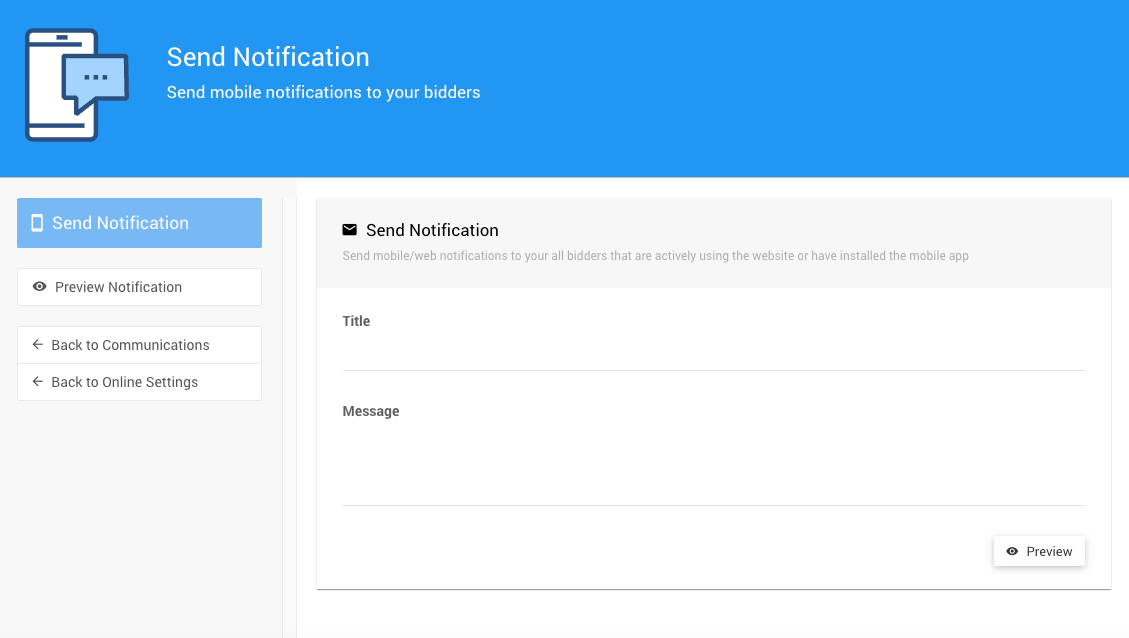Image resolution: width=1129 pixels, height=638 pixels.
Task: Click the large phone chat icon in header
Action: click(x=76, y=85)
